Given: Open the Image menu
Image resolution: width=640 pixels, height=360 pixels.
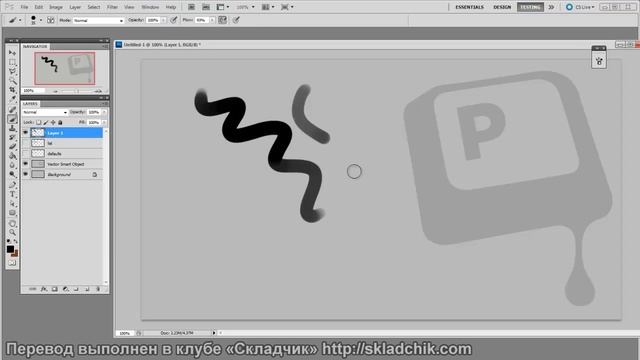Looking at the screenshot, I should point(56,7).
